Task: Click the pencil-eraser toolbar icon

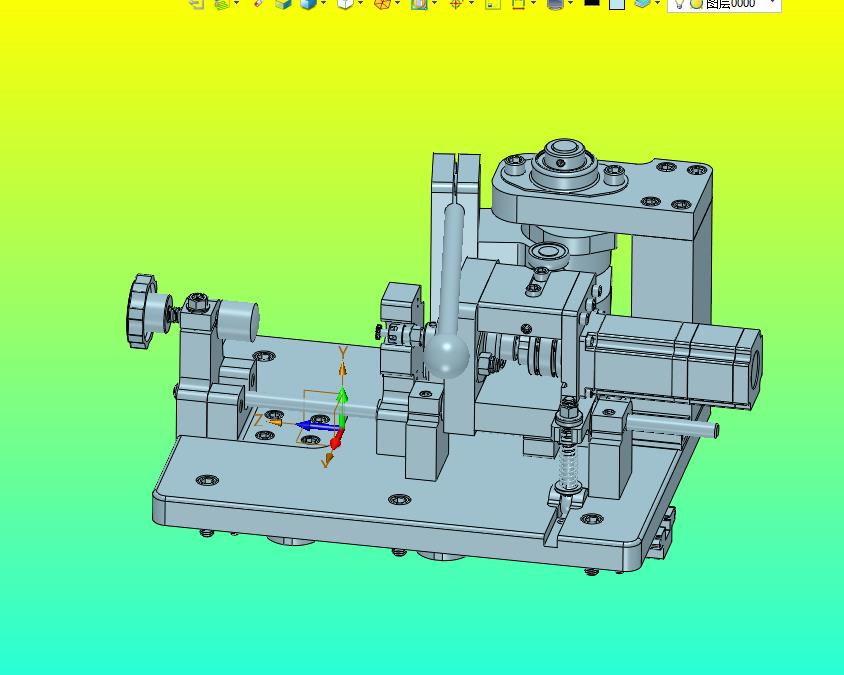Action: (x=259, y=3)
